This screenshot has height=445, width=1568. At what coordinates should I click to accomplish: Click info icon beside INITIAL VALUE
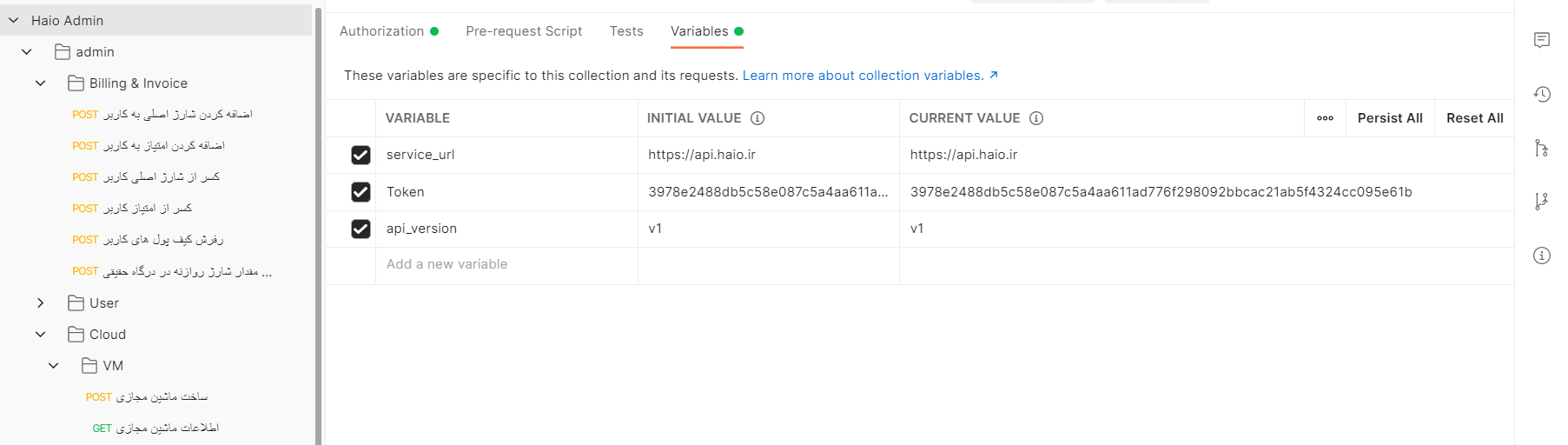point(758,118)
